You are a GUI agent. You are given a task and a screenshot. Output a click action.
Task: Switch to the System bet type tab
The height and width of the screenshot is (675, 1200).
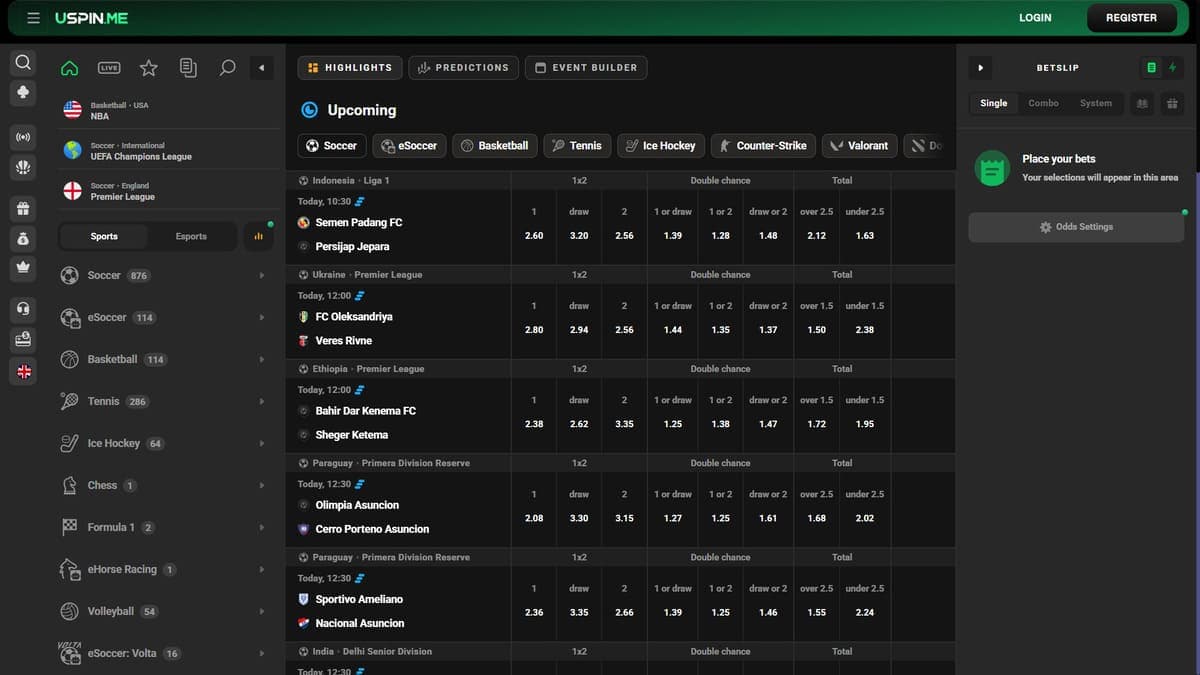click(1096, 103)
